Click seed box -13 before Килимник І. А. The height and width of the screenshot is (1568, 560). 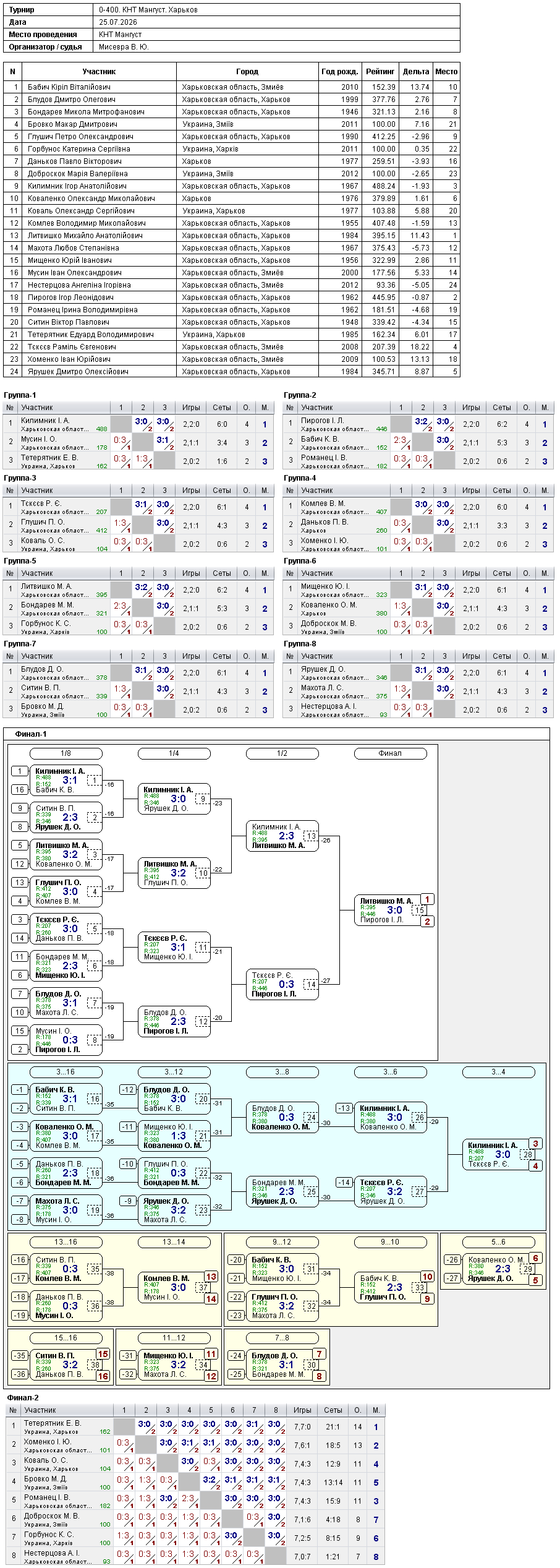pos(344,1108)
